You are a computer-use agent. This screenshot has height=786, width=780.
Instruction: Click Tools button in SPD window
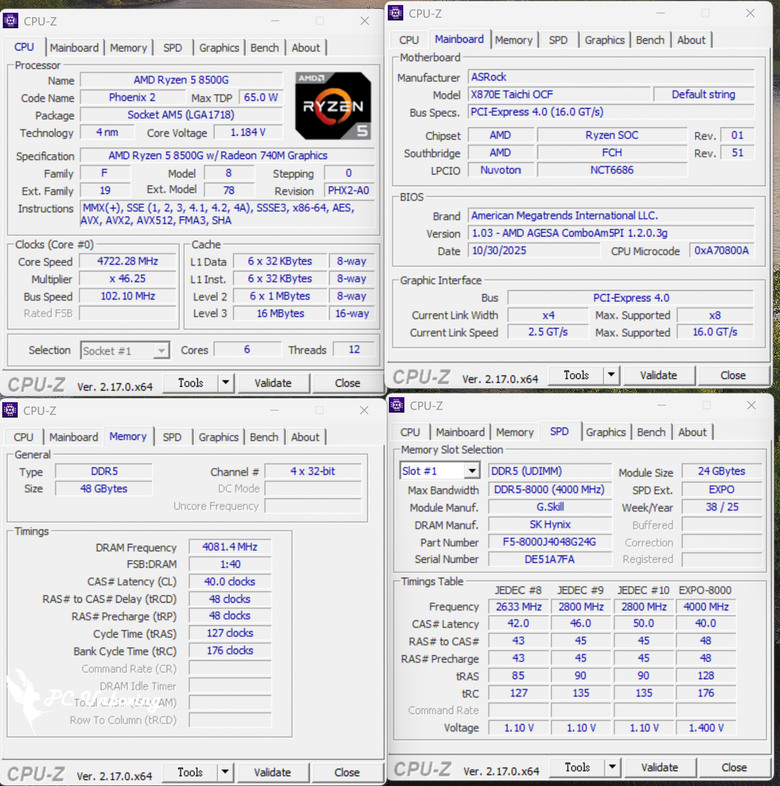coord(577,767)
